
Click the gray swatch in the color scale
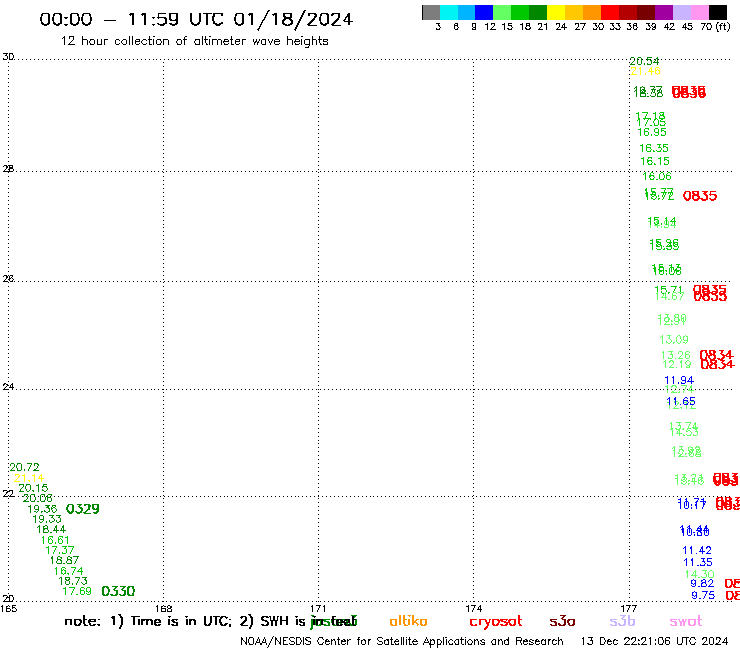[431, 12]
